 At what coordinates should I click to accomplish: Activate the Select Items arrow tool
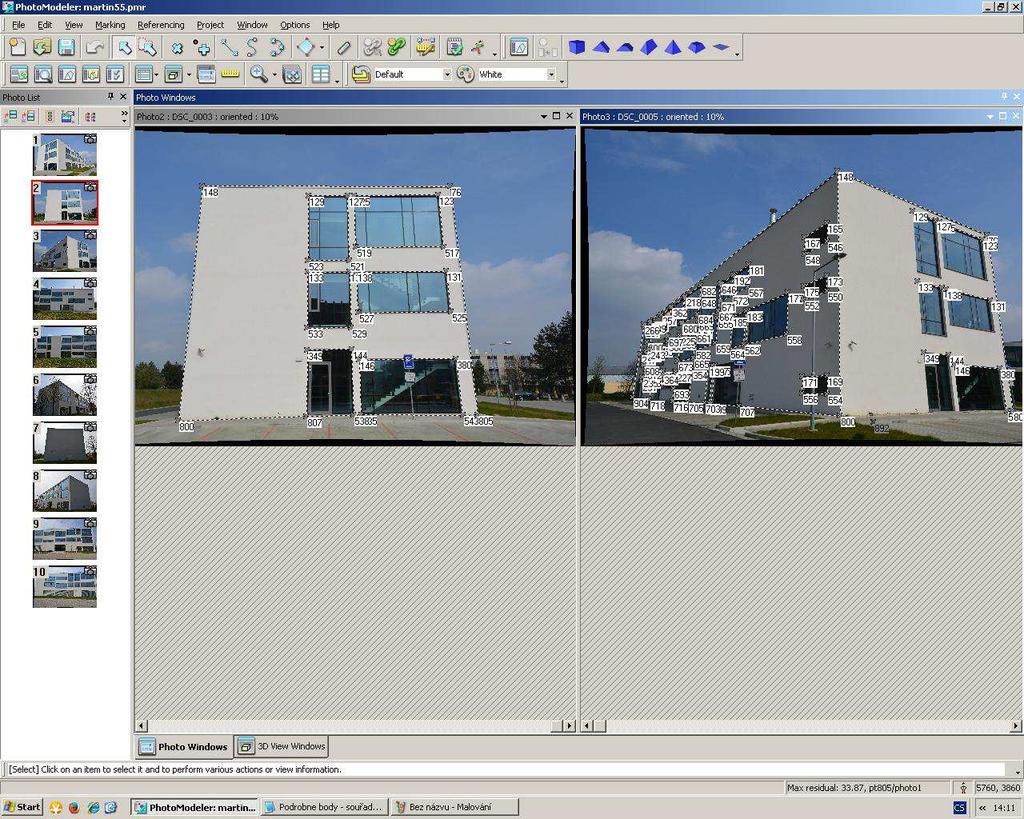coord(123,47)
